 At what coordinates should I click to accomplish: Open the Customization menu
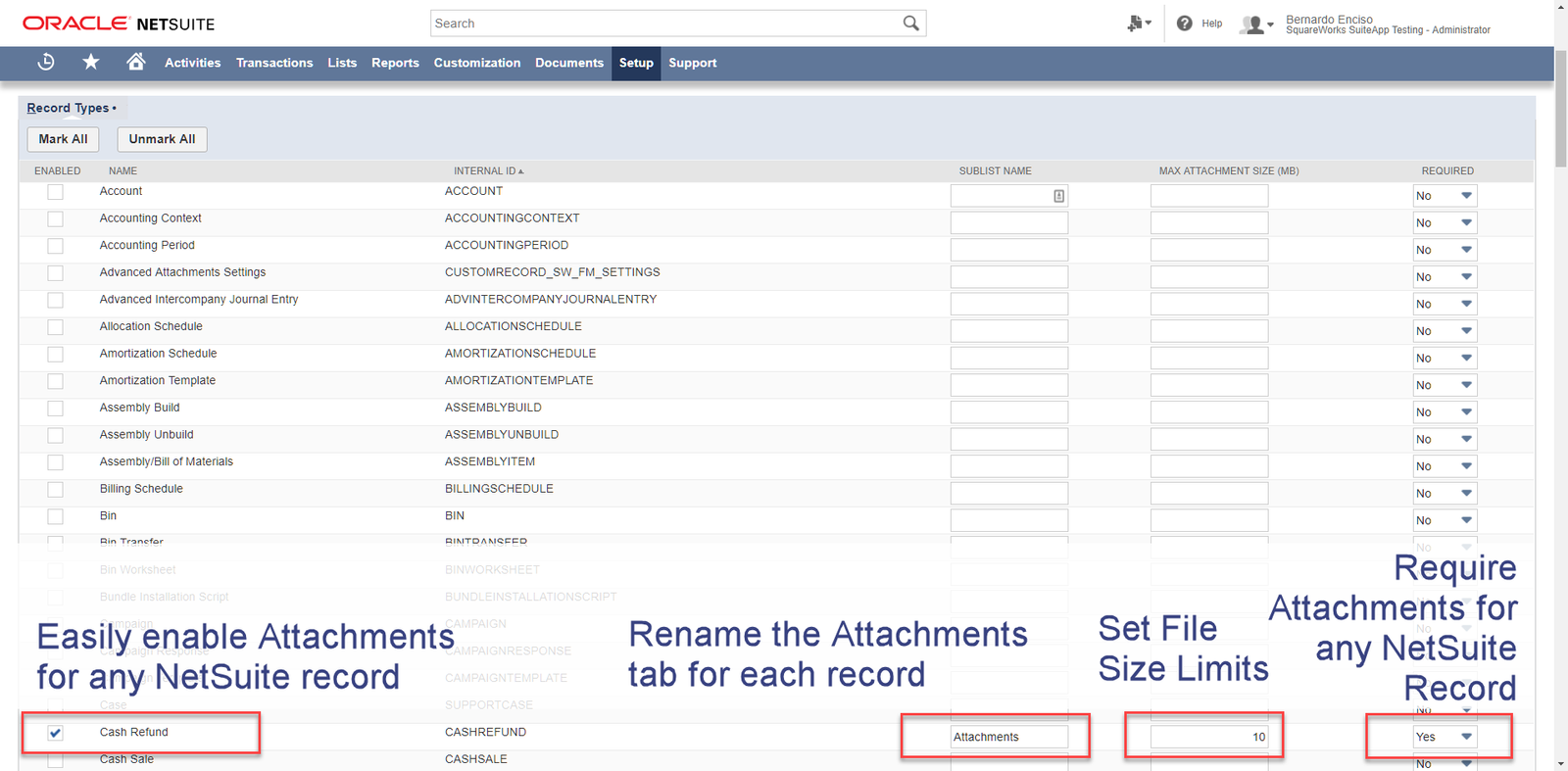pyautogui.click(x=477, y=63)
